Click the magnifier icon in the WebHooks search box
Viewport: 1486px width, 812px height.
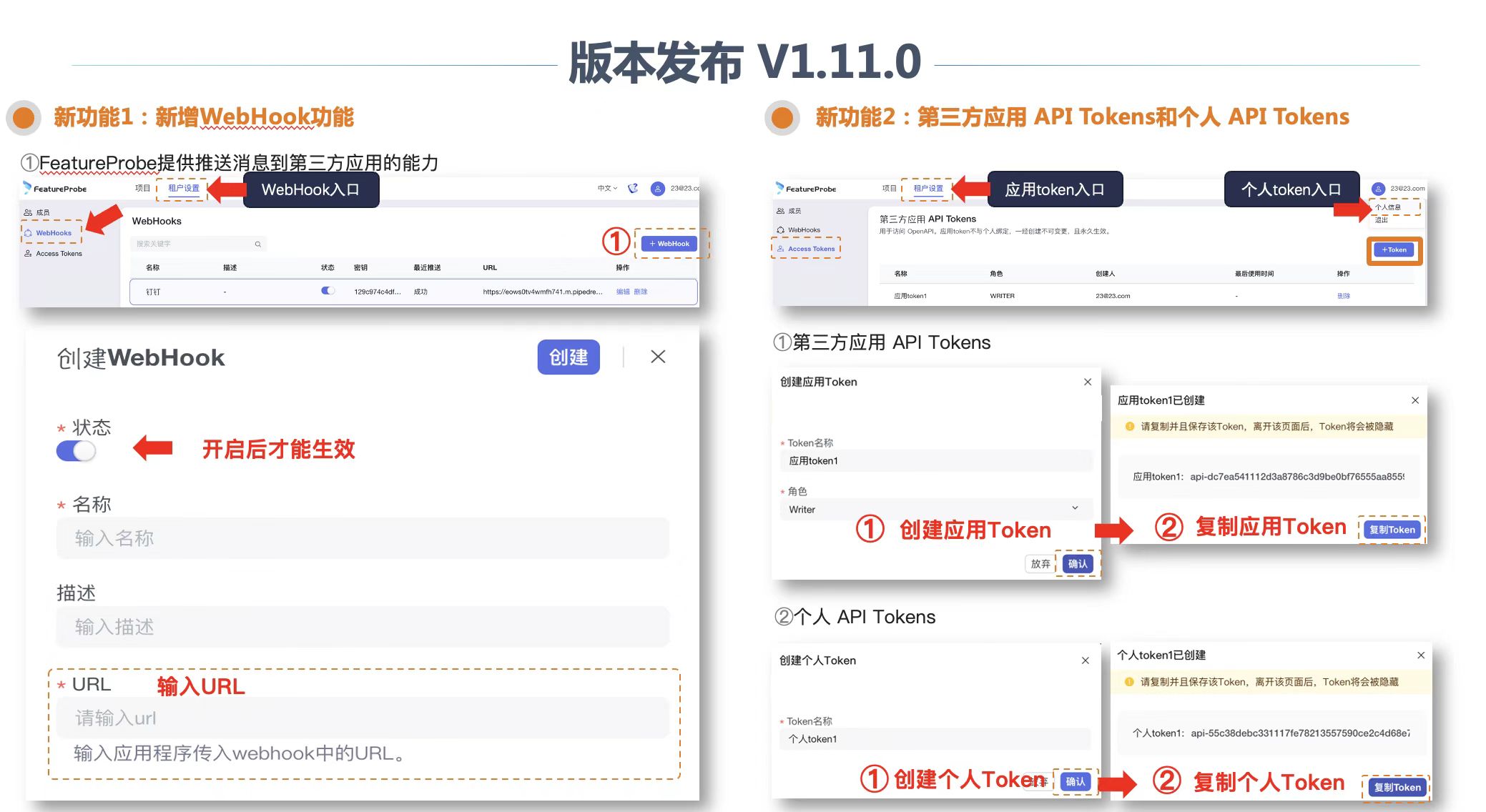pos(258,244)
